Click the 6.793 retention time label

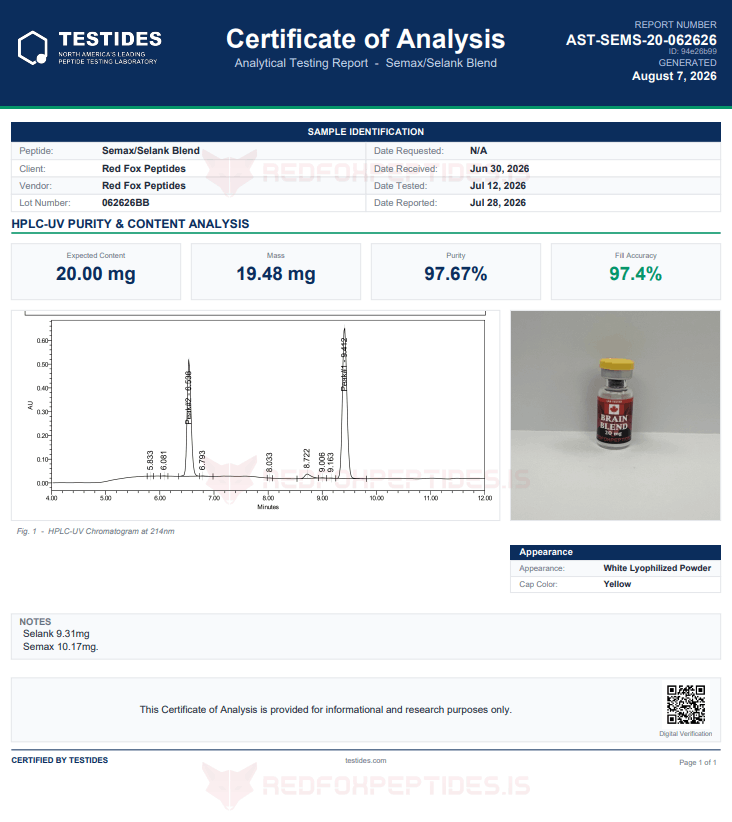pos(202,460)
